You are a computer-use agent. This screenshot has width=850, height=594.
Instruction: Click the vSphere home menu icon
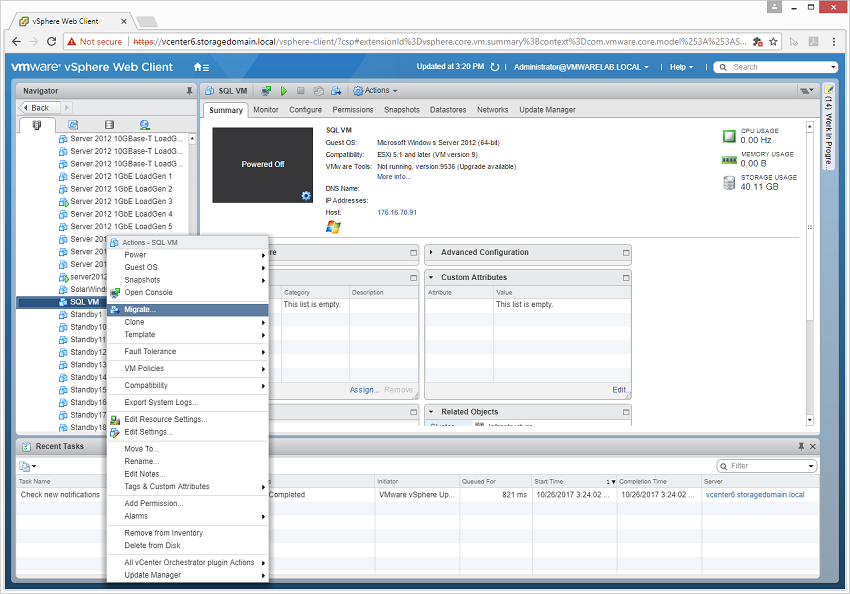tap(201, 67)
